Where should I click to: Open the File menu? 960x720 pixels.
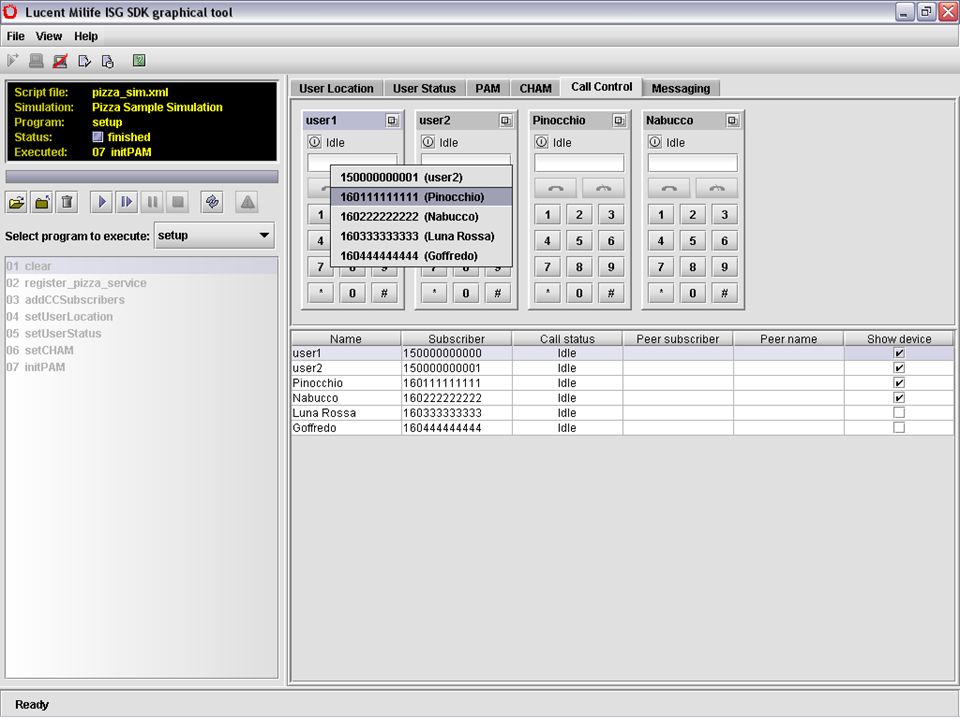point(15,36)
